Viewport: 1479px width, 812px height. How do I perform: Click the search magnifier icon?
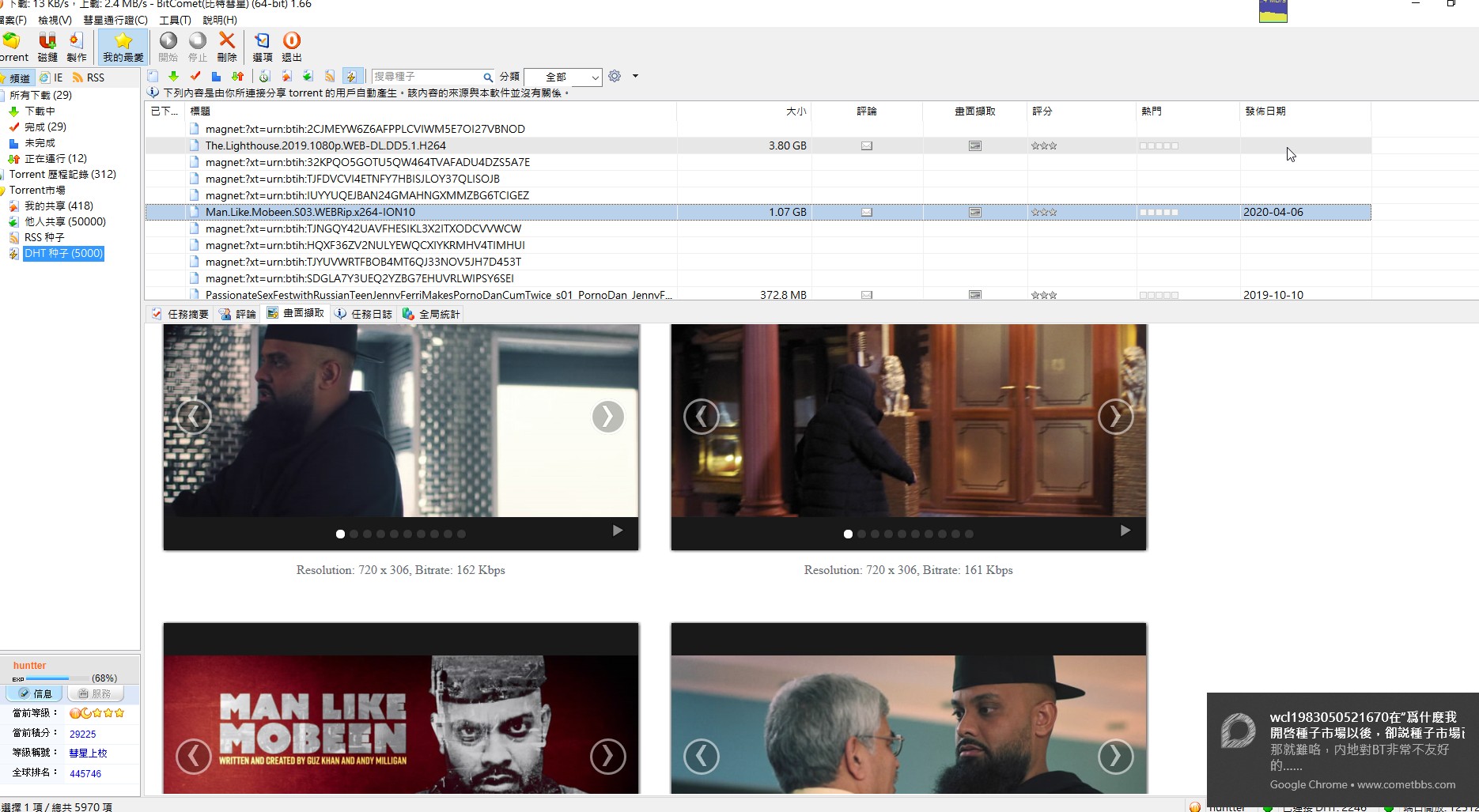488,77
